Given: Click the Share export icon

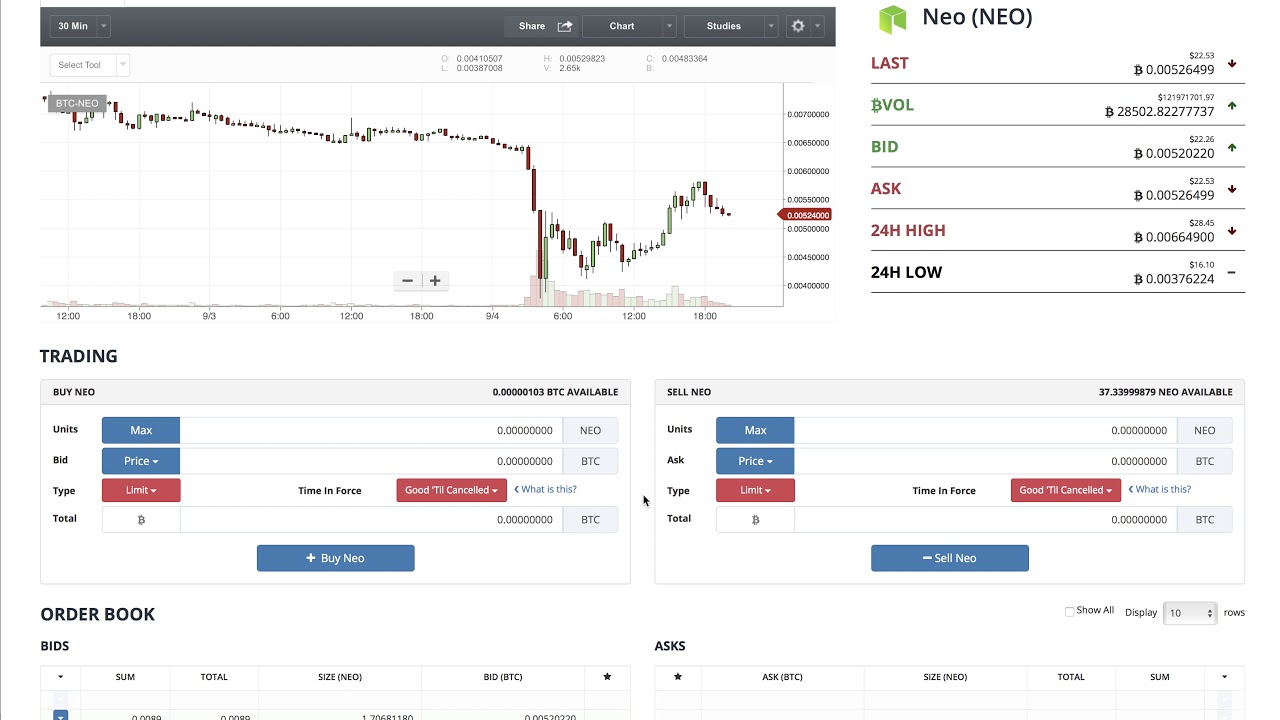Looking at the screenshot, I should tap(565, 26).
